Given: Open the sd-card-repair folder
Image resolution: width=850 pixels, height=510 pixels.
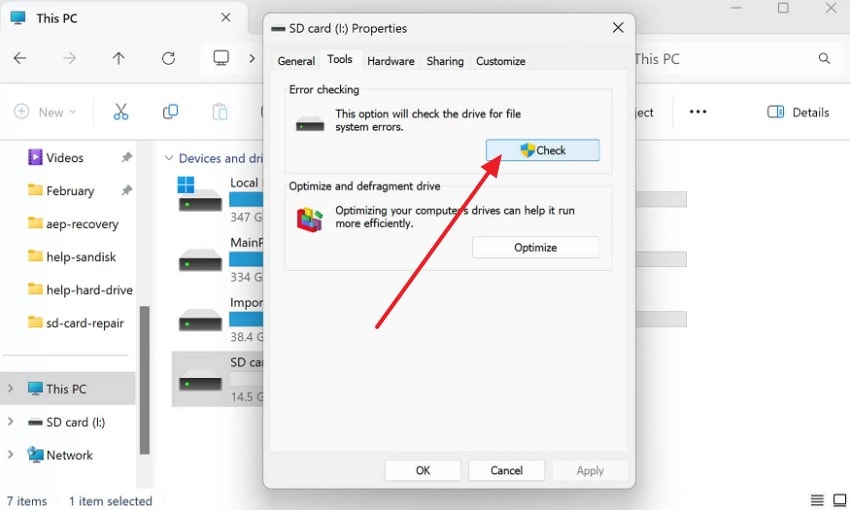Looking at the screenshot, I should 76,323.
